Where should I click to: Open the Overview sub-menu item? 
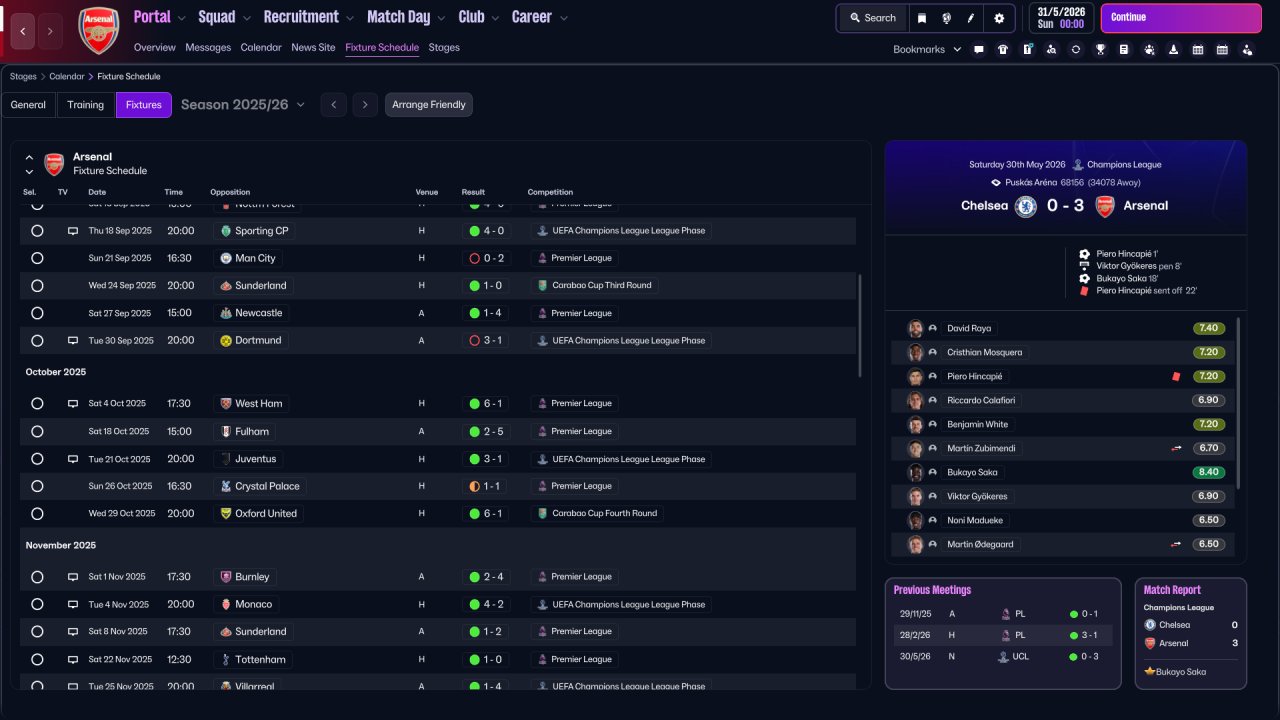[x=155, y=48]
